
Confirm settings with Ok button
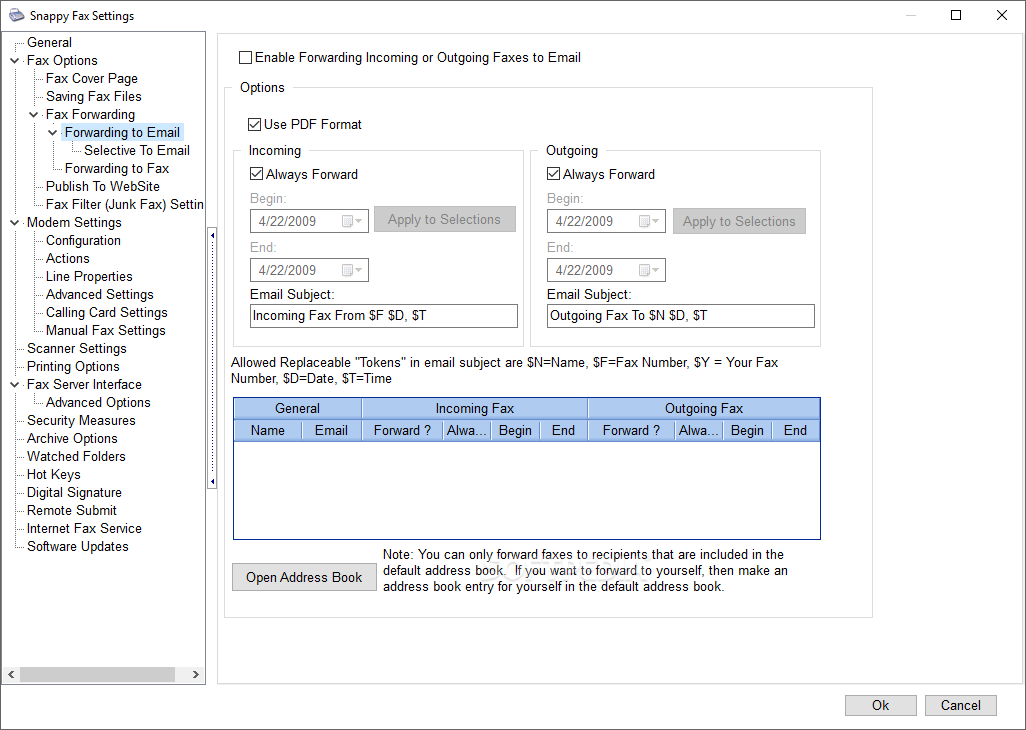881,705
